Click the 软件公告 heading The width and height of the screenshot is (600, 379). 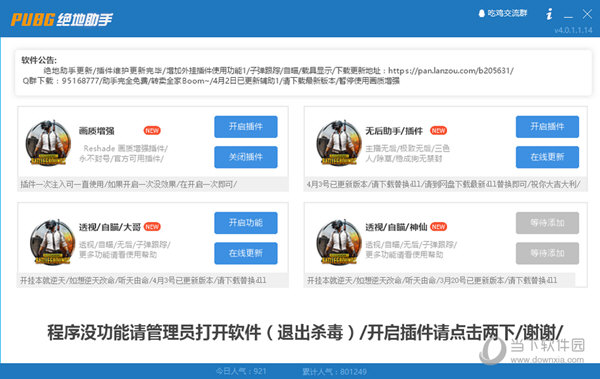[39, 60]
